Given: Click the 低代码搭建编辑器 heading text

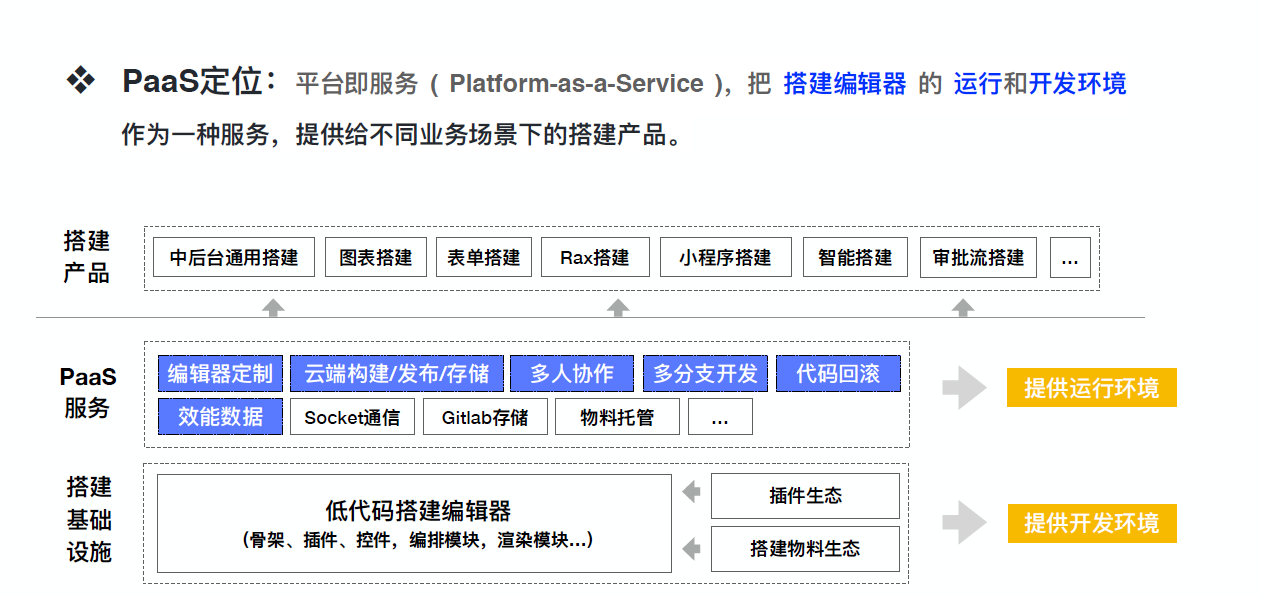Looking at the screenshot, I should (x=418, y=511).
